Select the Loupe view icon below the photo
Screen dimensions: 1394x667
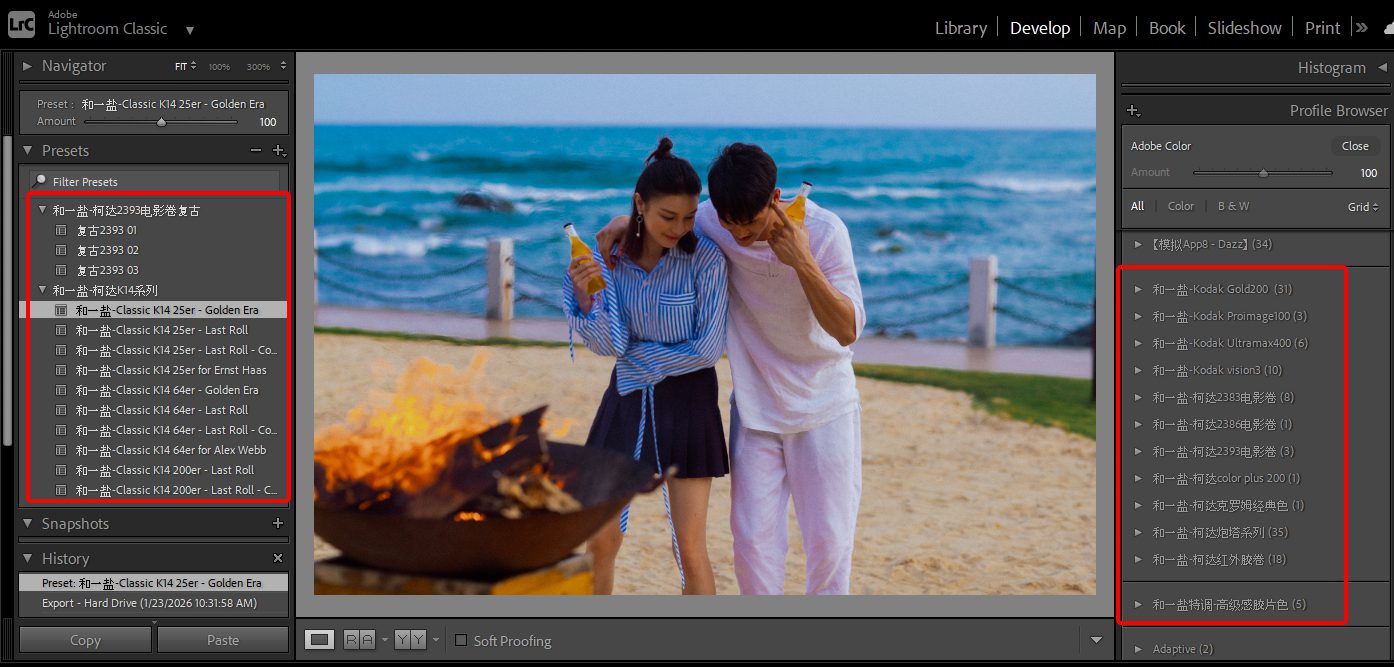tap(320, 638)
